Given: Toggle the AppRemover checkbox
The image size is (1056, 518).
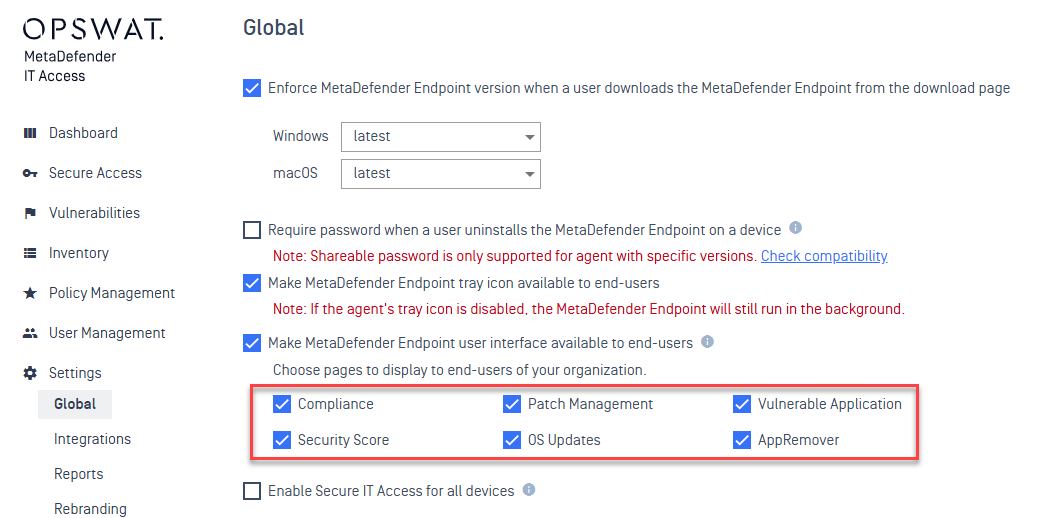Looking at the screenshot, I should [741, 440].
